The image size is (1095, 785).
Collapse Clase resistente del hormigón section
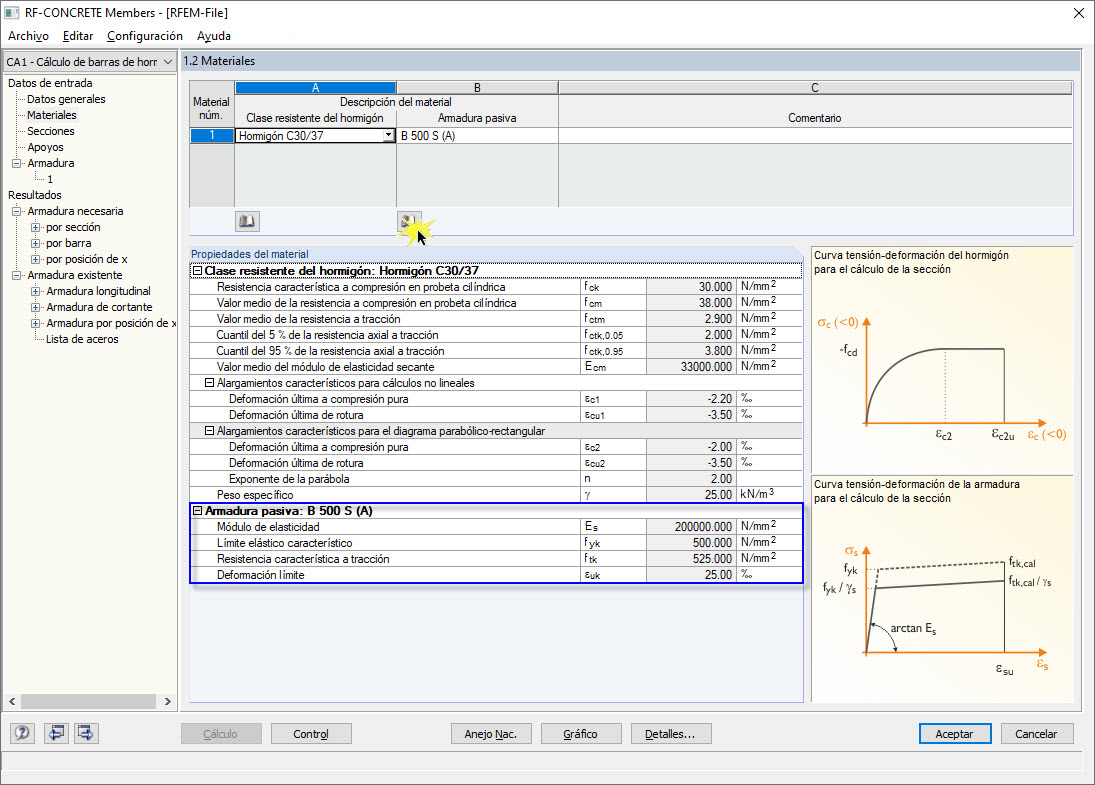[x=198, y=270]
